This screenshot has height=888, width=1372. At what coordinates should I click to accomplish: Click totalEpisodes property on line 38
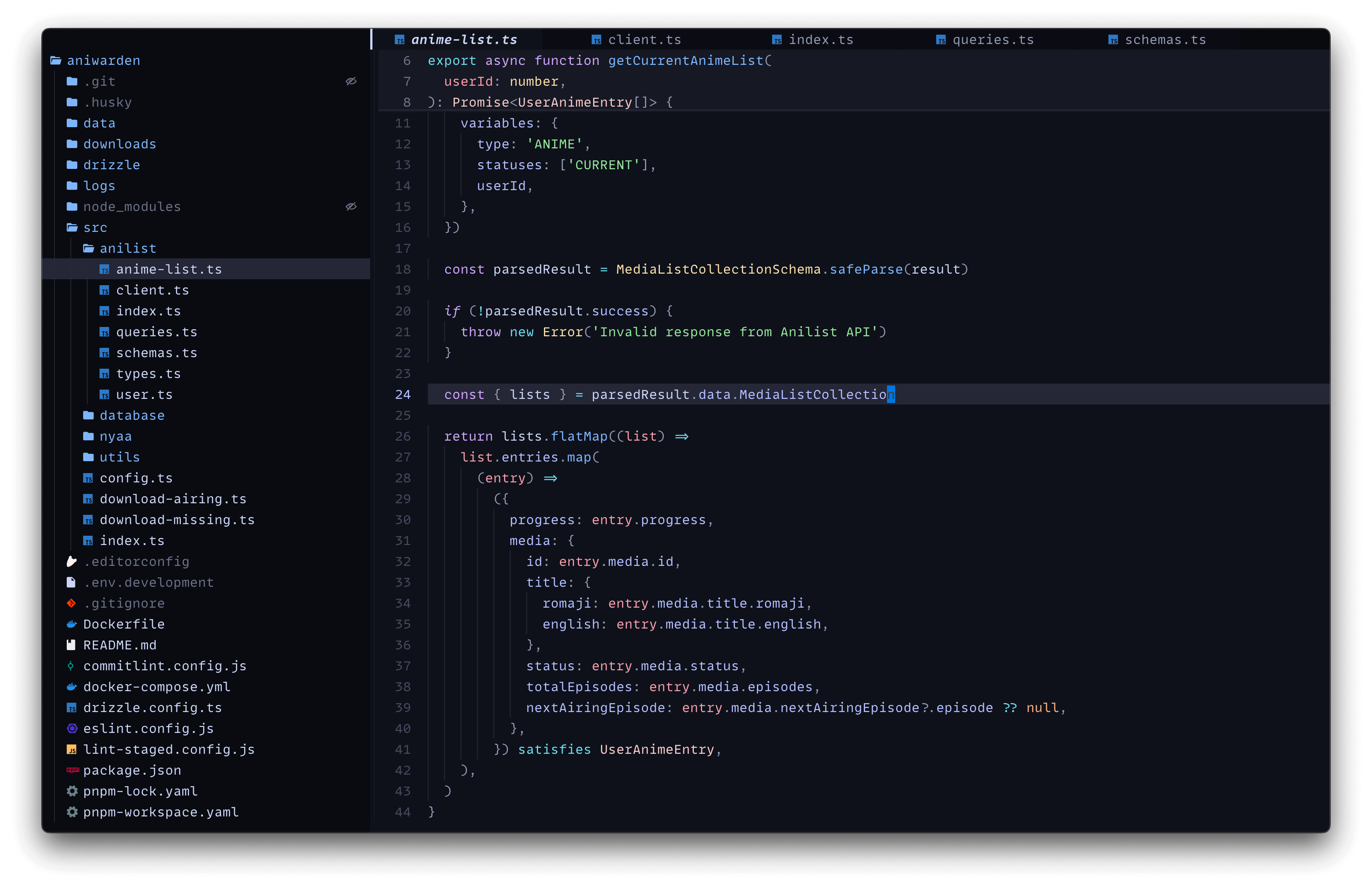(x=579, y=687)
